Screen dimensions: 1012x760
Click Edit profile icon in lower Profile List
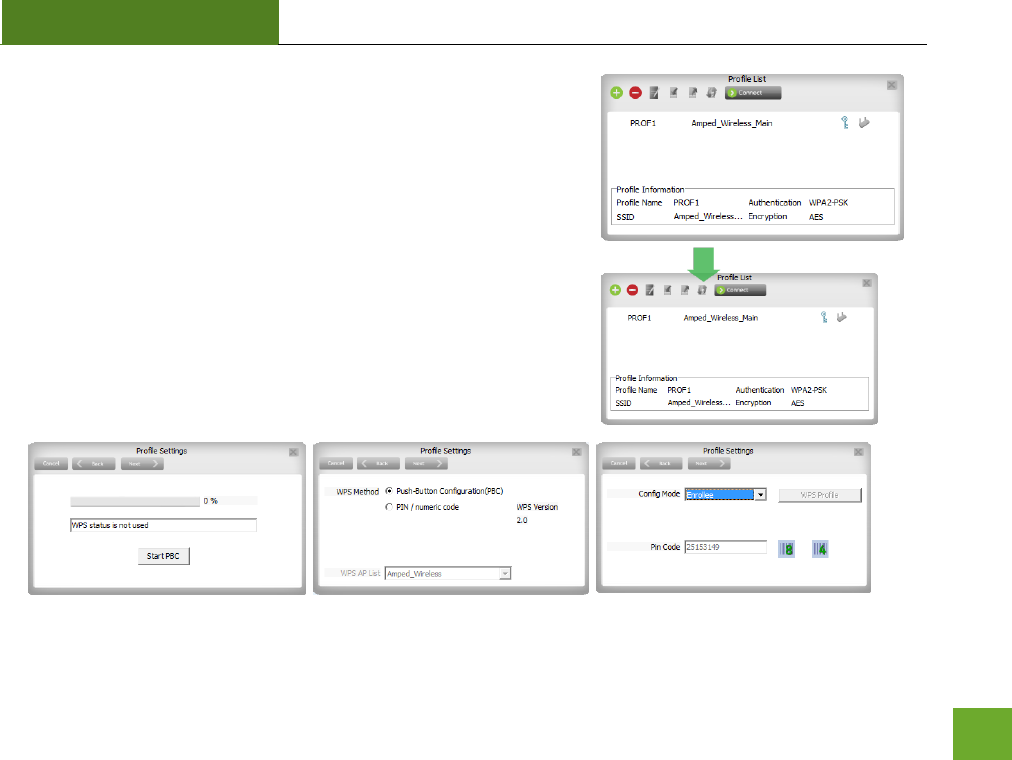650,290
